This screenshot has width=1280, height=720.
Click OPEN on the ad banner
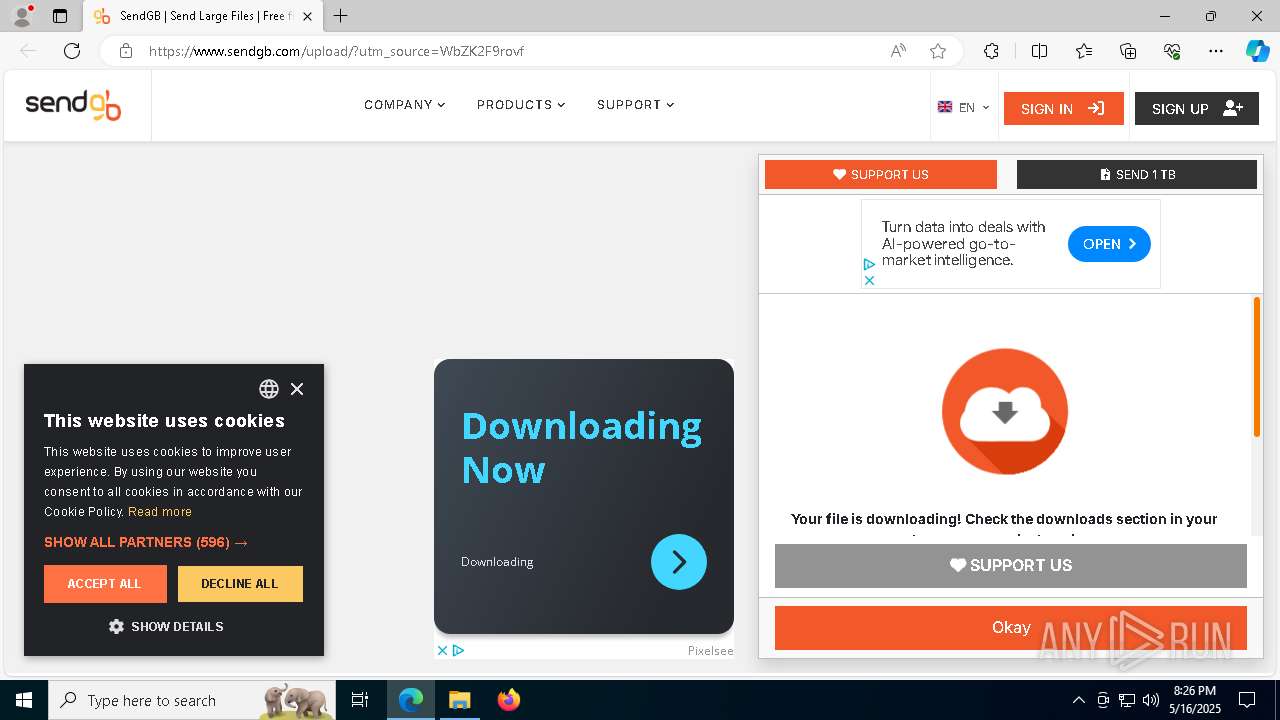click(x=1109, y=244)
